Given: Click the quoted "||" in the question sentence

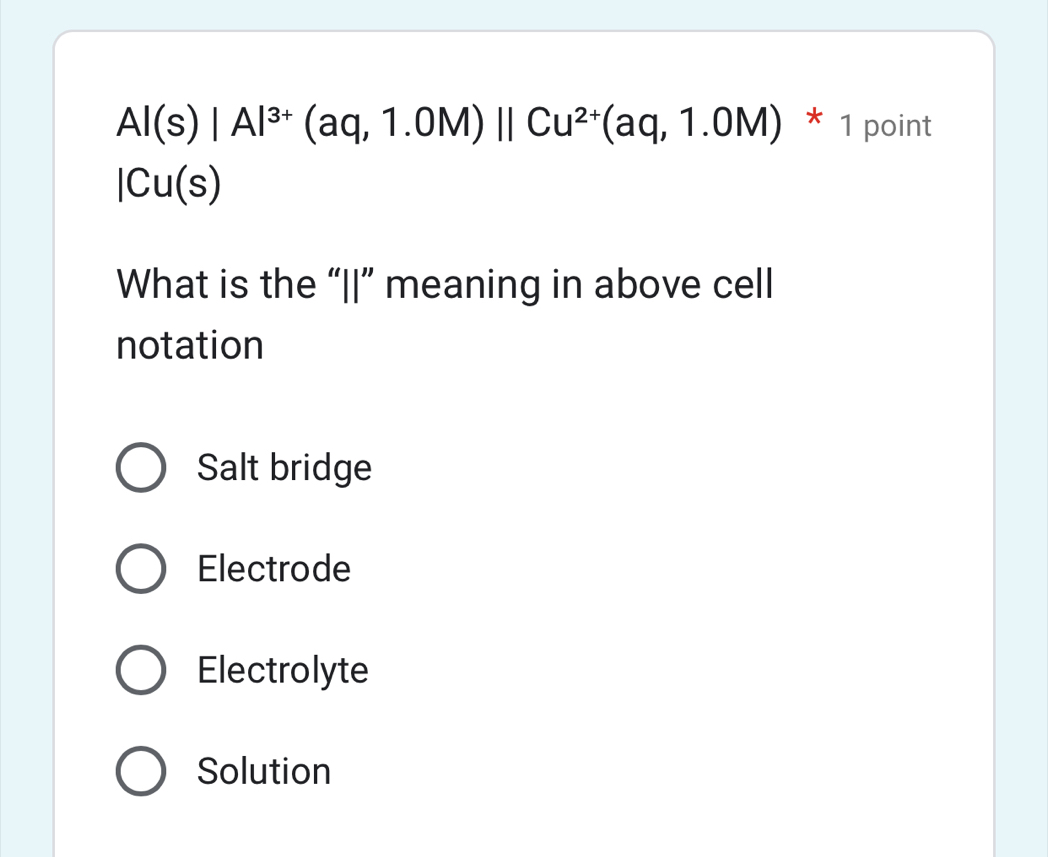Looking at the screenshot, I should tap(351, 285).
